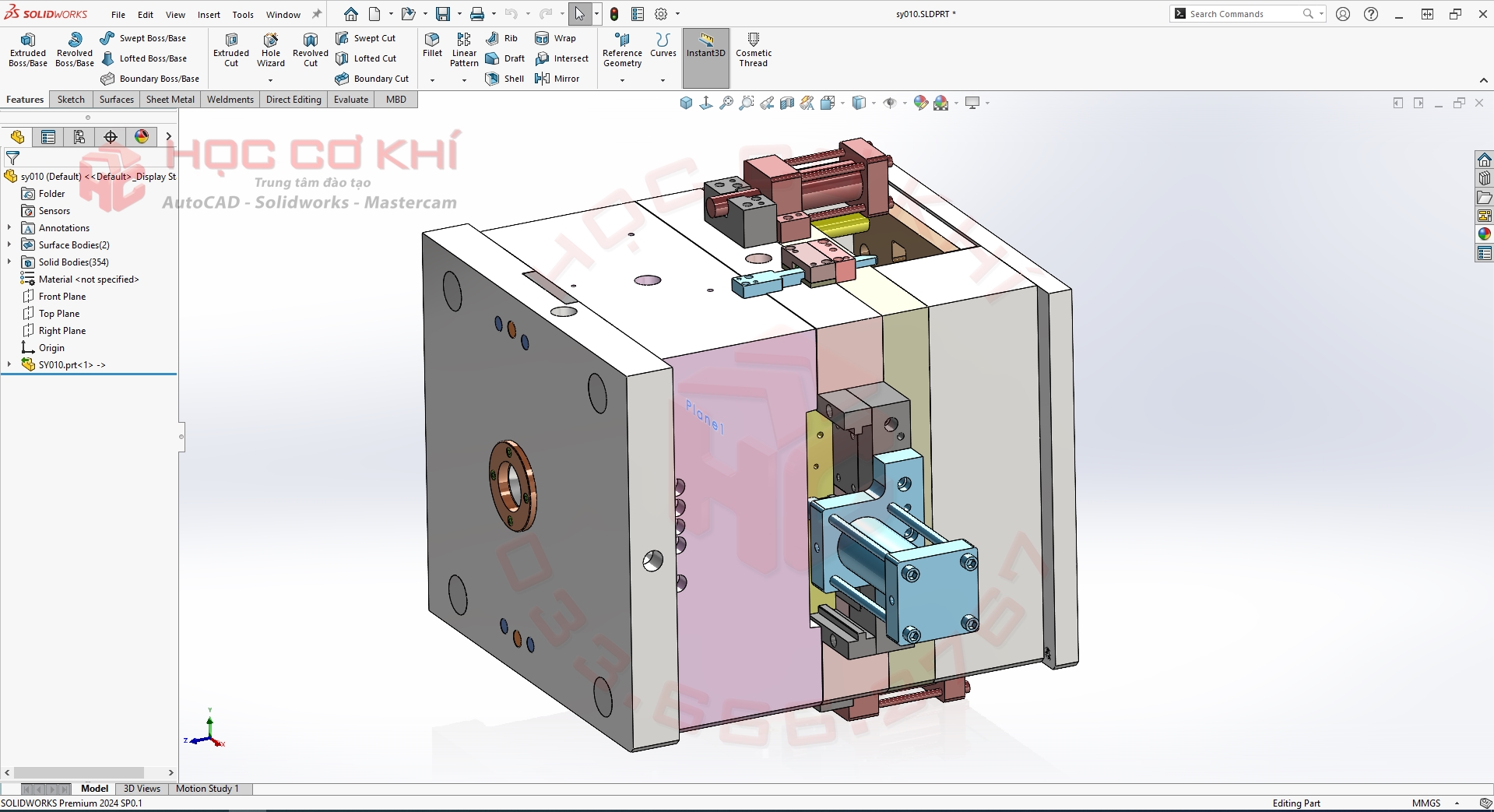Image resolution: width=1494 pixels, height=812 pixels.
Task: Open the Hole Wizard tool
Action: (x=271, y=50)
